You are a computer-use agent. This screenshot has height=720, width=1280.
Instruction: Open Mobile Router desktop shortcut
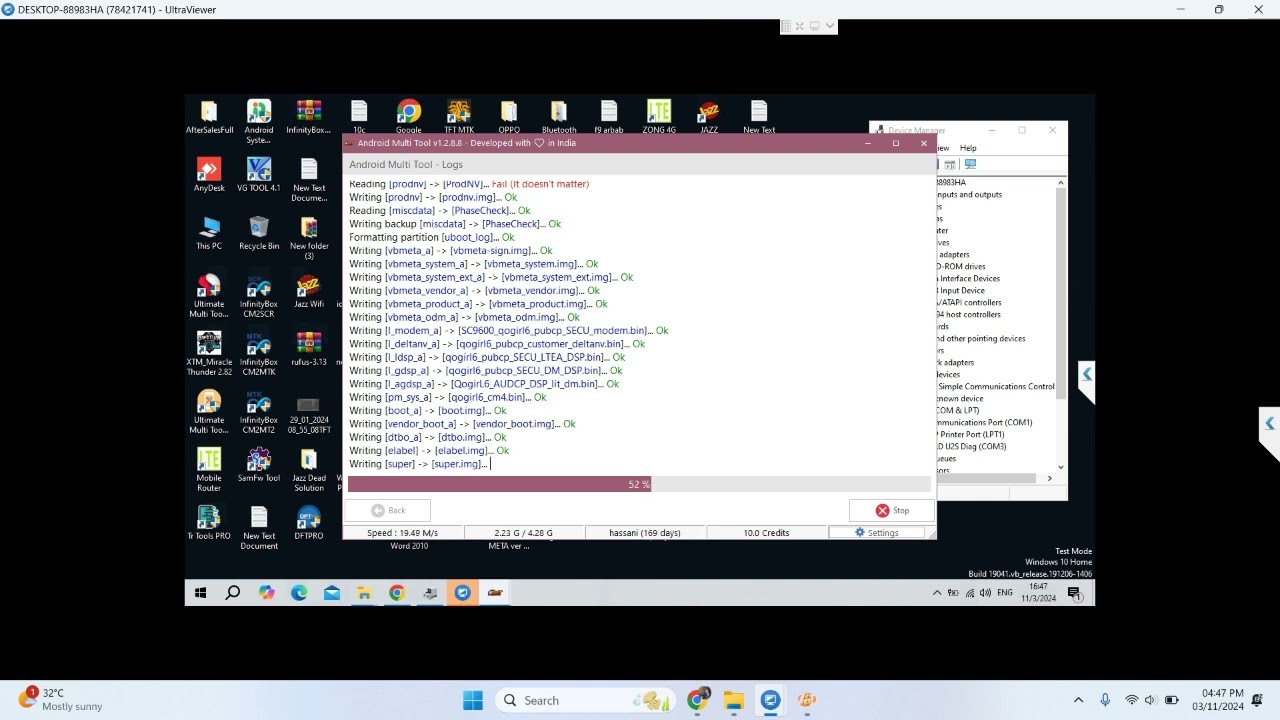pyautogui.click(x=209, y=470)
